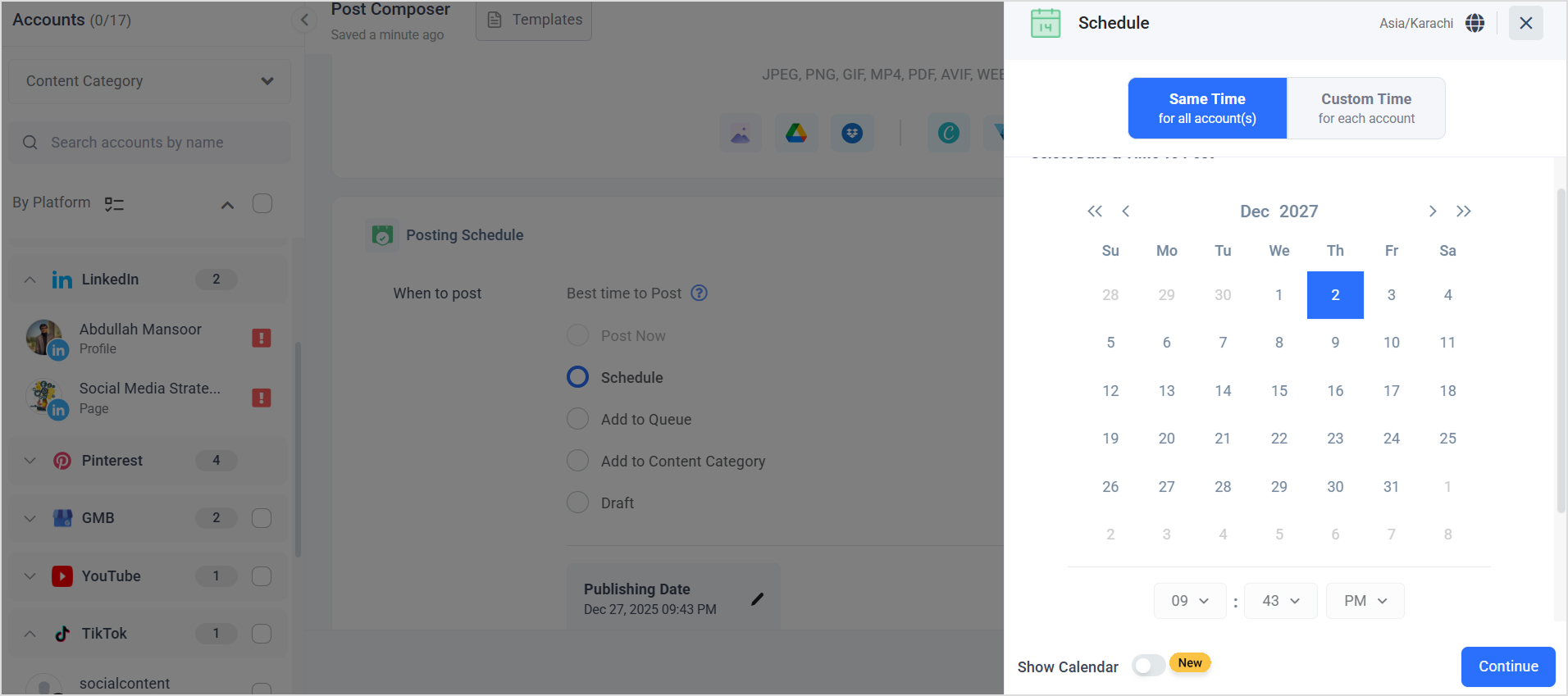Collapse the accounts sidebar with the arrow icon
The width and height of the screenshot is (1568, 696).
pyautogui.click(x=304, y=20)
